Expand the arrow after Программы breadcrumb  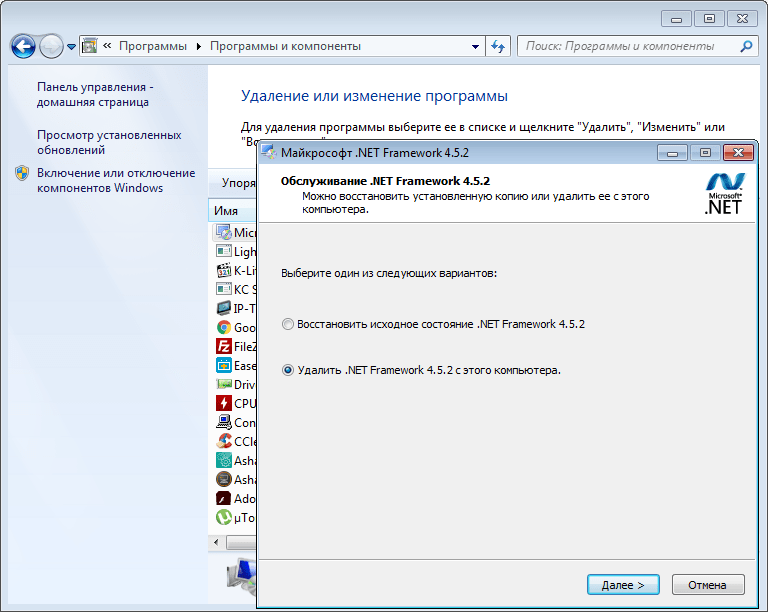click(198, 47)
